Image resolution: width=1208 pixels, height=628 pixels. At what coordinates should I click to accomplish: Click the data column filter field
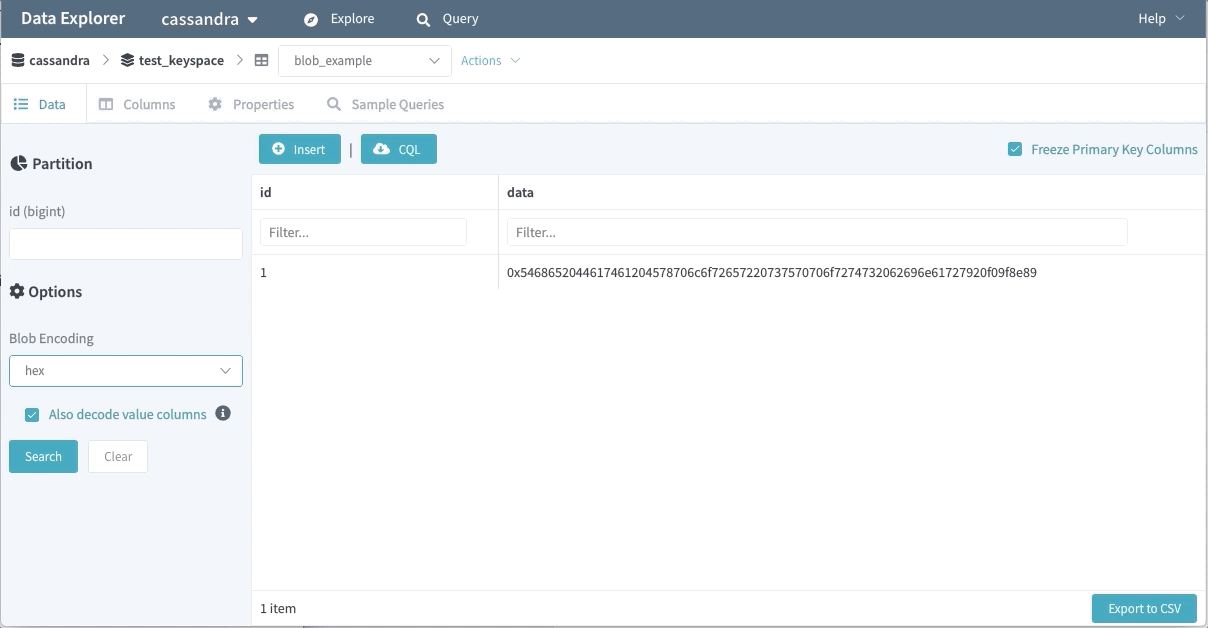point(816,232)
